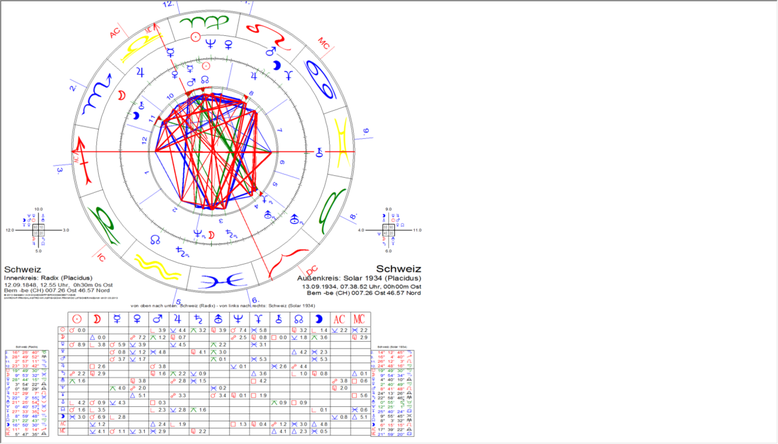Select the blue Scorpio glyph on the wheel
Image resolution: width=778 pixels, height=444 pixels.
click(97, 93)
